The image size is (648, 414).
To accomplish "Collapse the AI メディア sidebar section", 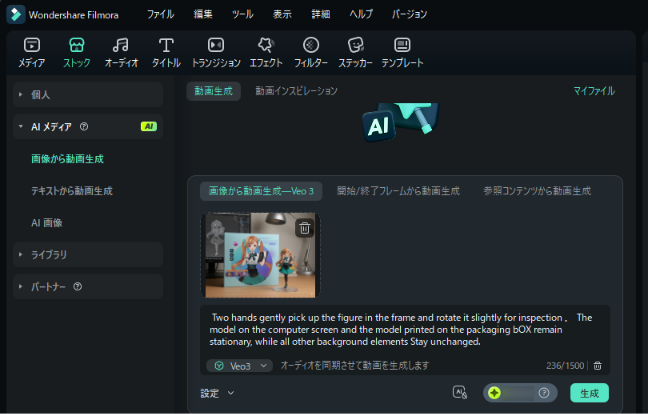I will tap(88, 126).
